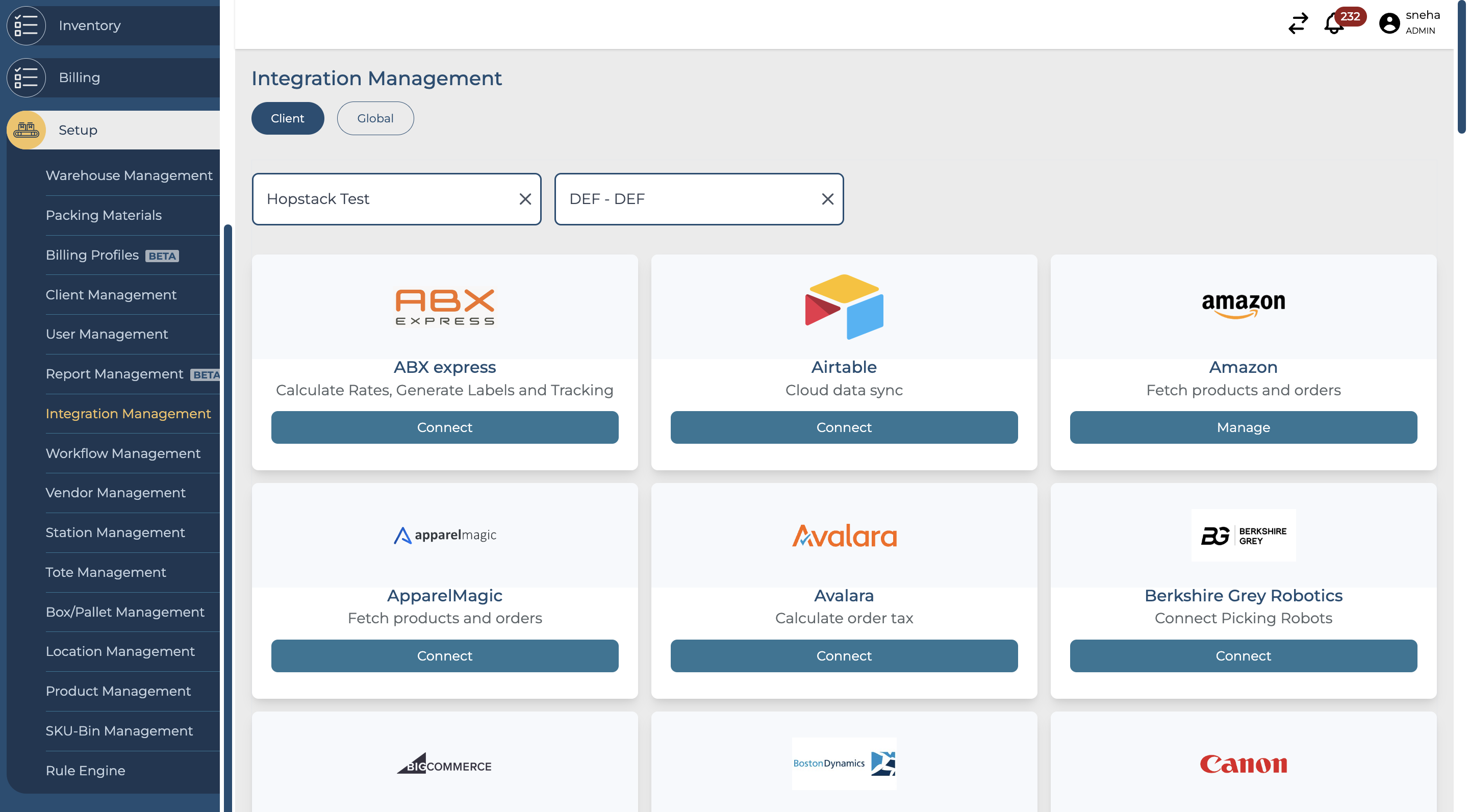1469x812 pixels.
Task: Select Warehouse Management from the sidebar
Action: click(129, 175)
